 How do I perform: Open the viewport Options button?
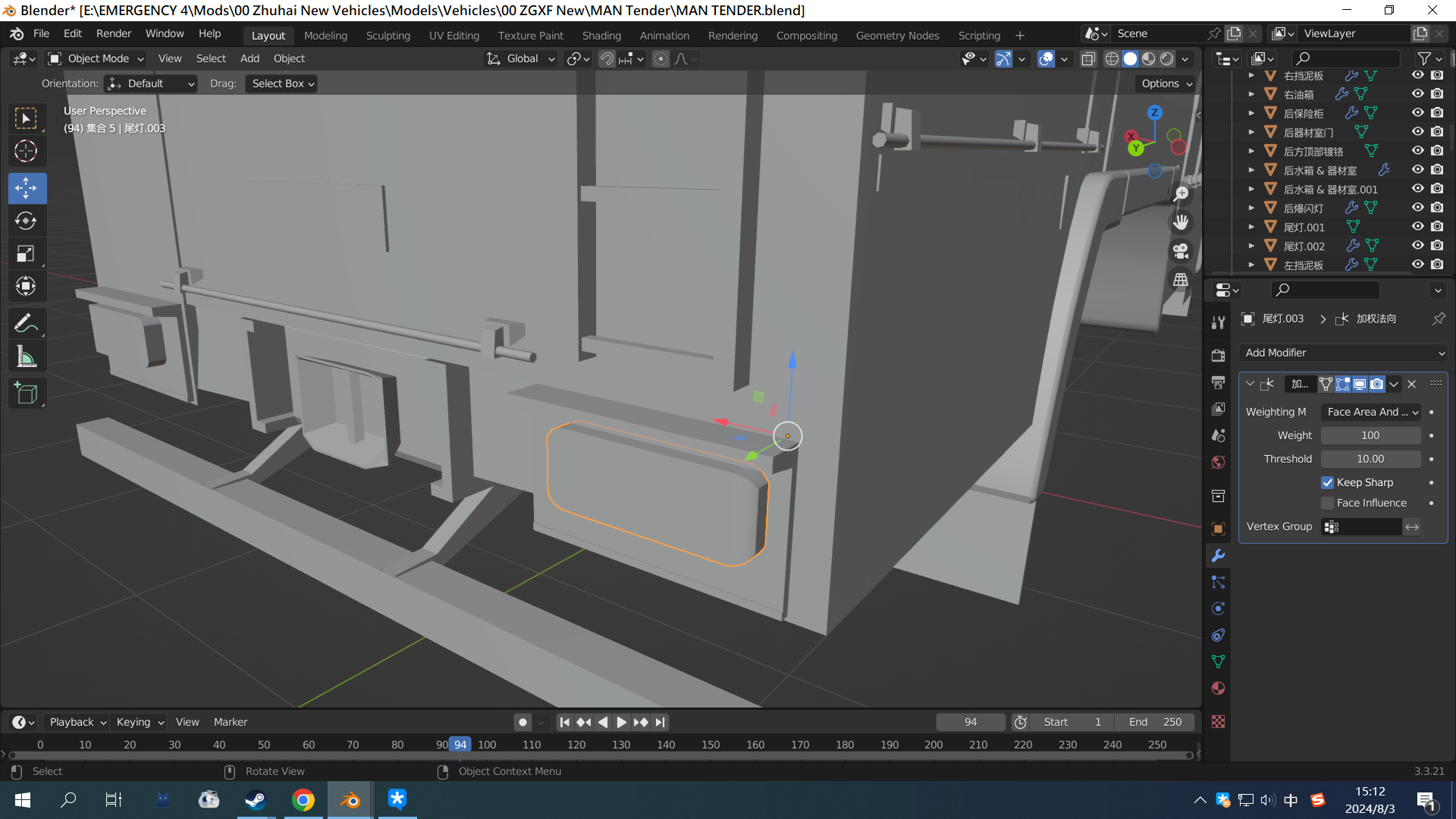(x=1166, y=83)
